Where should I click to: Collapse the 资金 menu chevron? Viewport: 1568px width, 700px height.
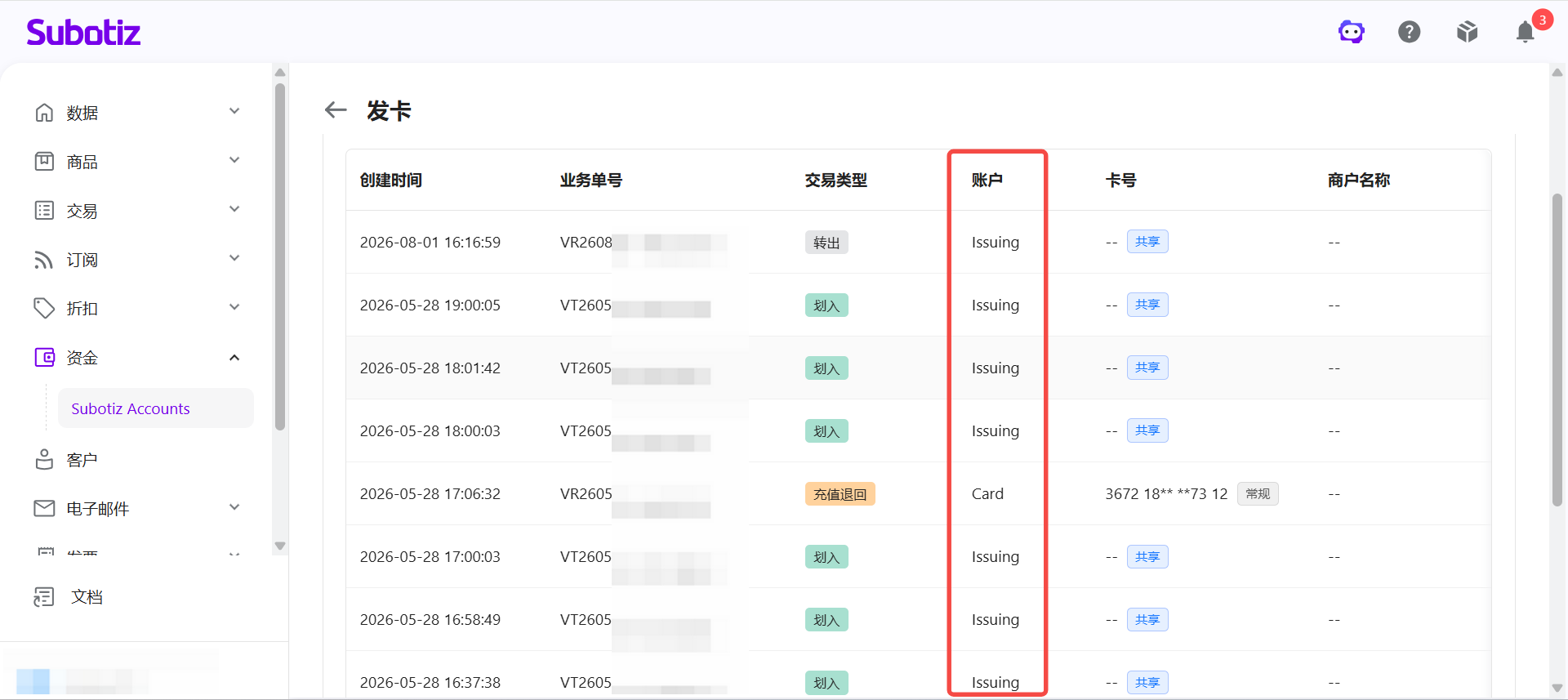pos(234,357)
